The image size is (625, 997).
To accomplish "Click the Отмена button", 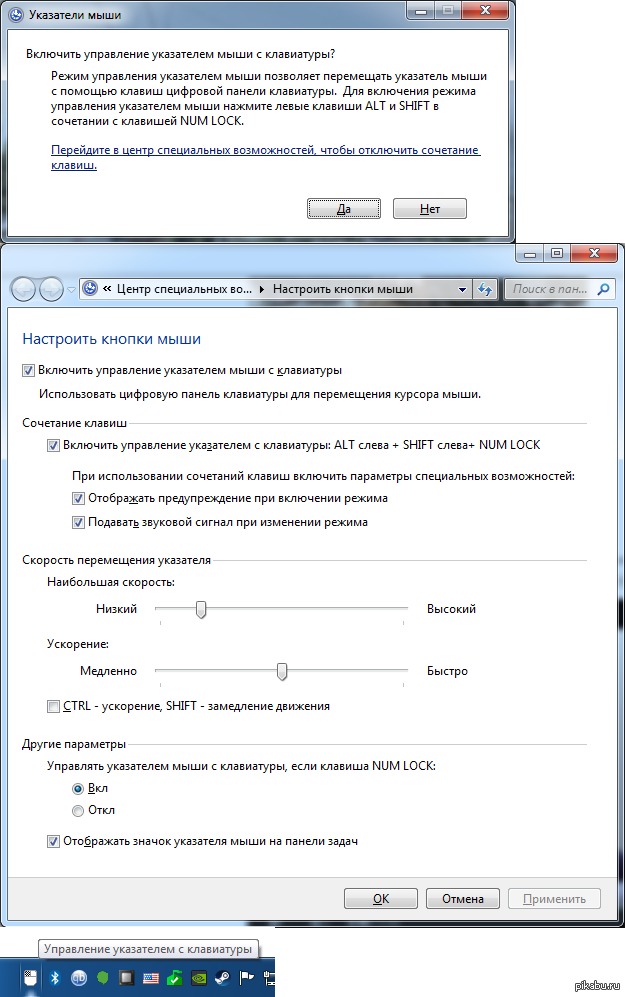I will point(463,898).
